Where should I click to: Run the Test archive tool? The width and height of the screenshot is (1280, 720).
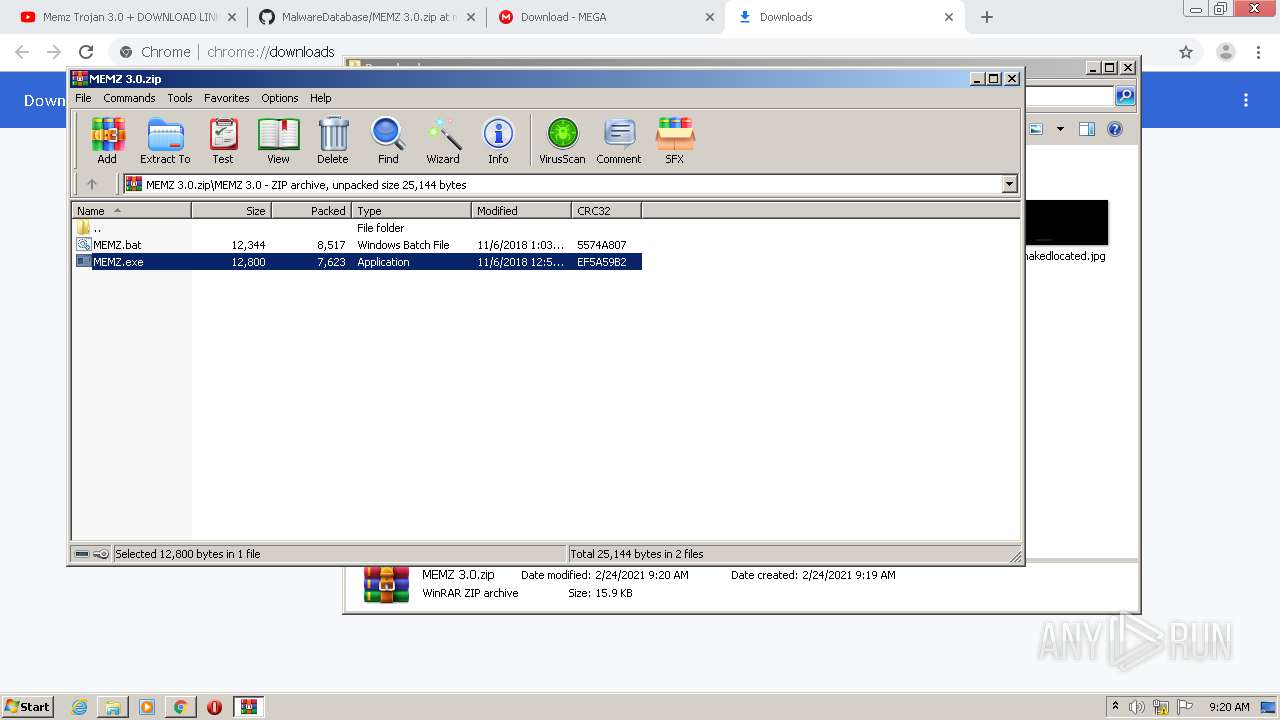click(x=223, y=141)
